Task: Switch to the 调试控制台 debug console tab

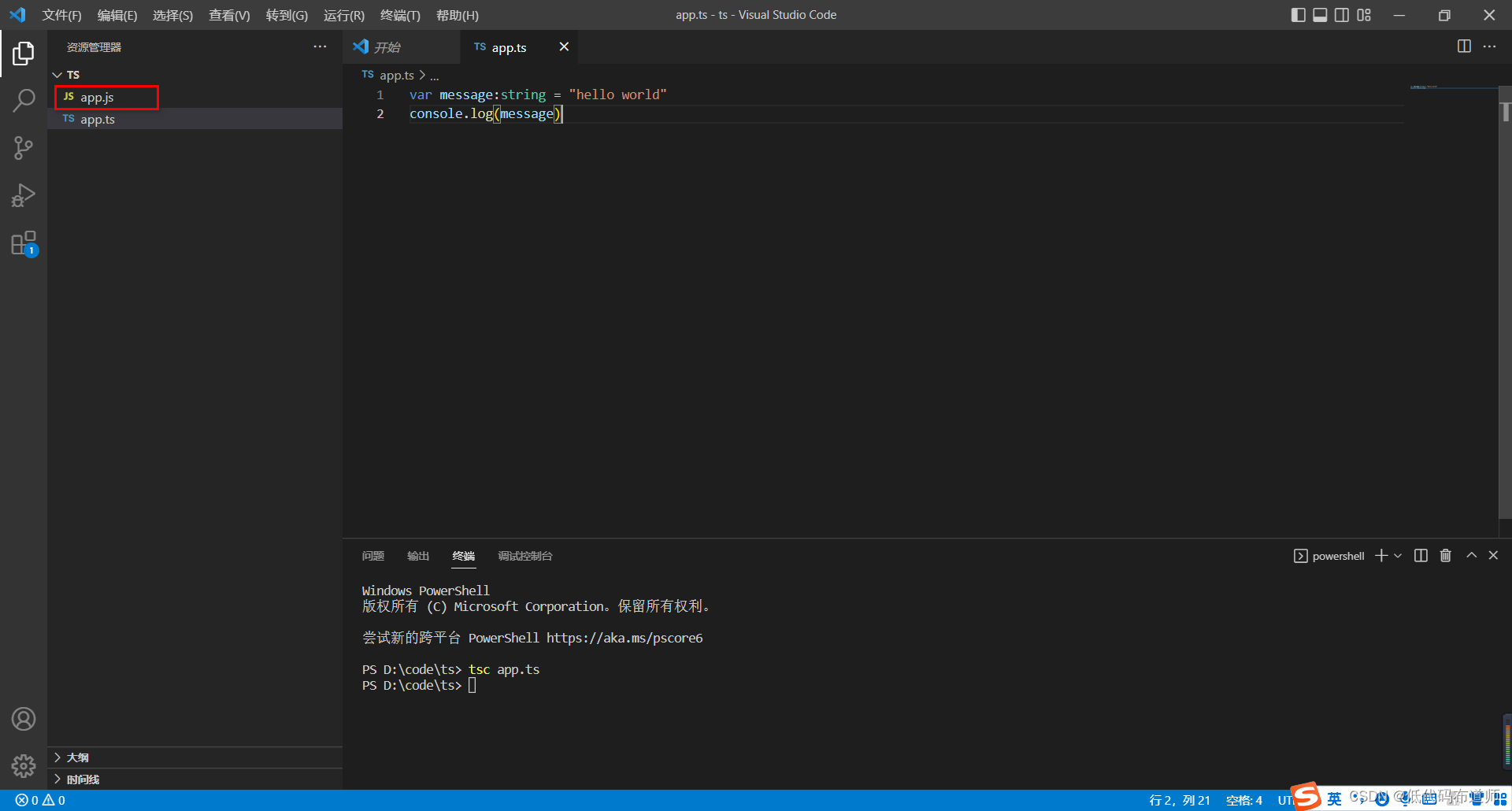Action: coord(525,556)
